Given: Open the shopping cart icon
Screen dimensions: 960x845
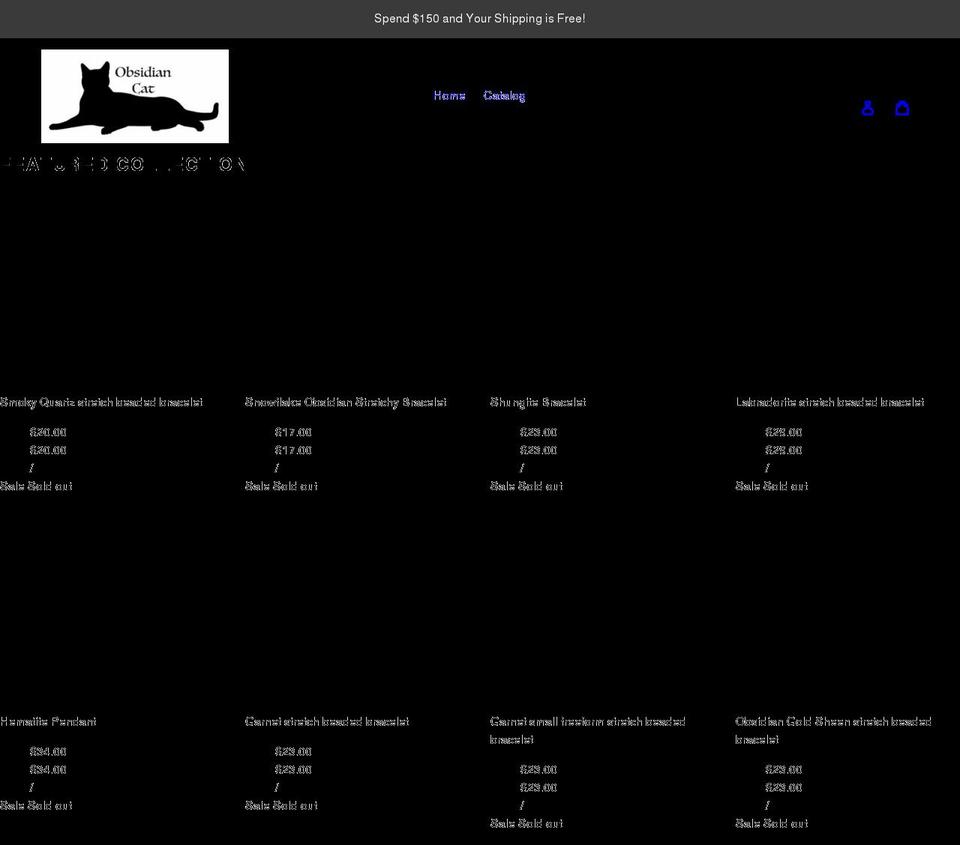Looking at the screenshot, I should tap(903, 108).
